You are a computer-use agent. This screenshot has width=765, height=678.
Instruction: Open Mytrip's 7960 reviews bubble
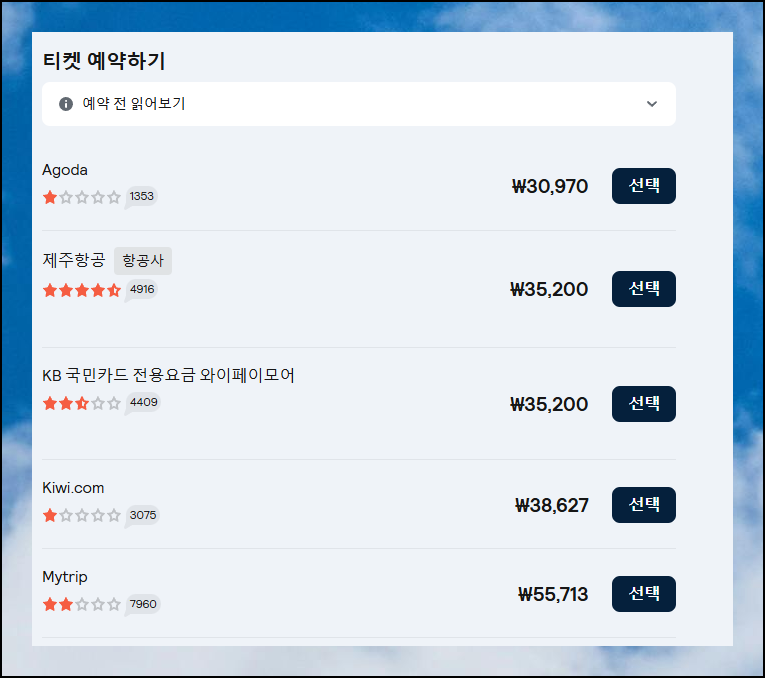pyautogui.click(x=142, y=604)
